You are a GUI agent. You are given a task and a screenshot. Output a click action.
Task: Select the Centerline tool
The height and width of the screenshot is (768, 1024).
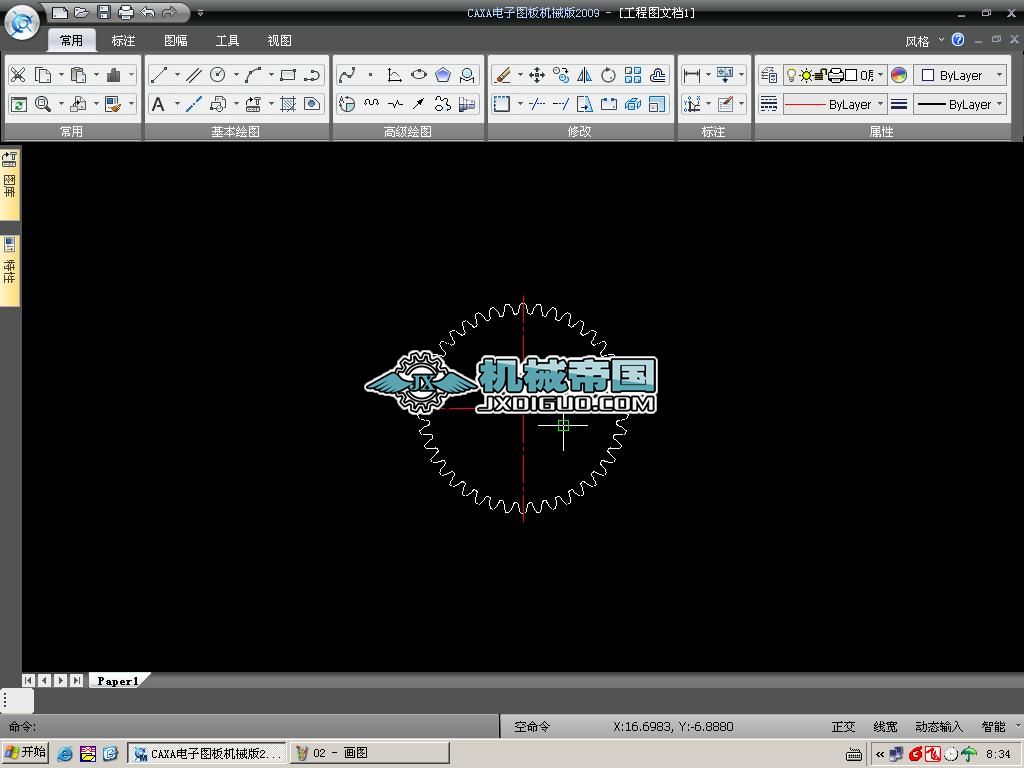click(194, 104)
